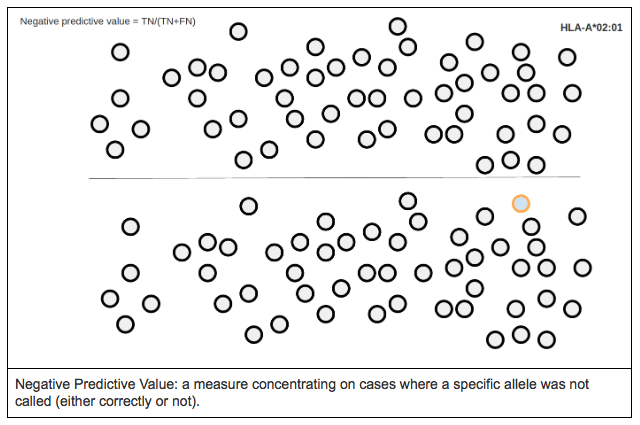Select the leftmost circle in the lower group

pyautogui.click(x=110, y=299)
